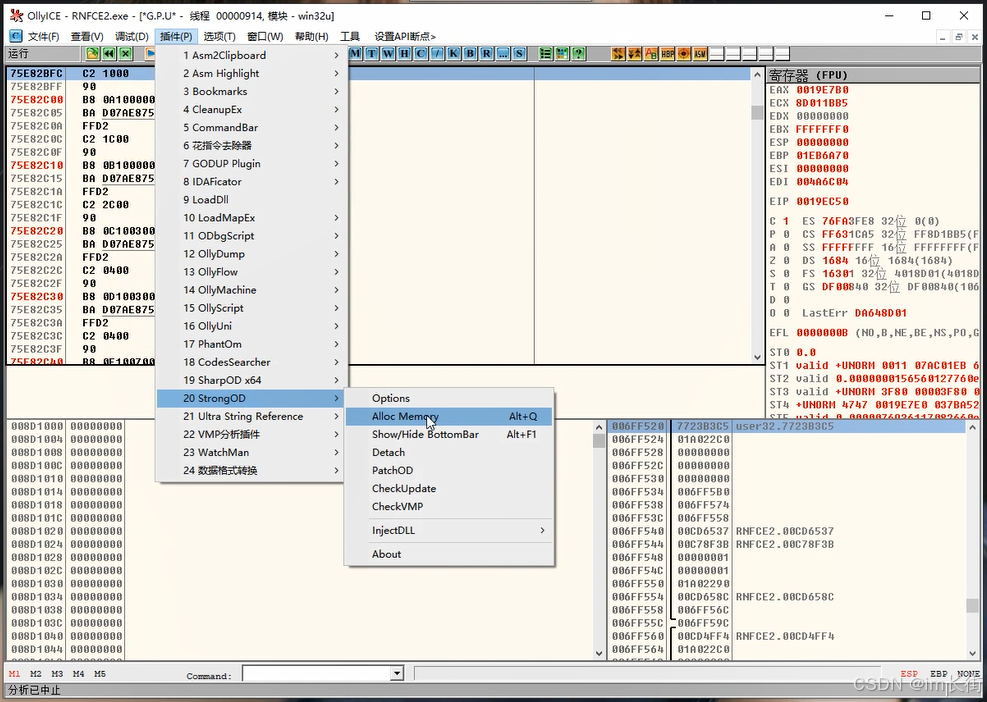The image size is (987, 702).
Task: Open the 文件(F) menu
Action: [44, 37]
